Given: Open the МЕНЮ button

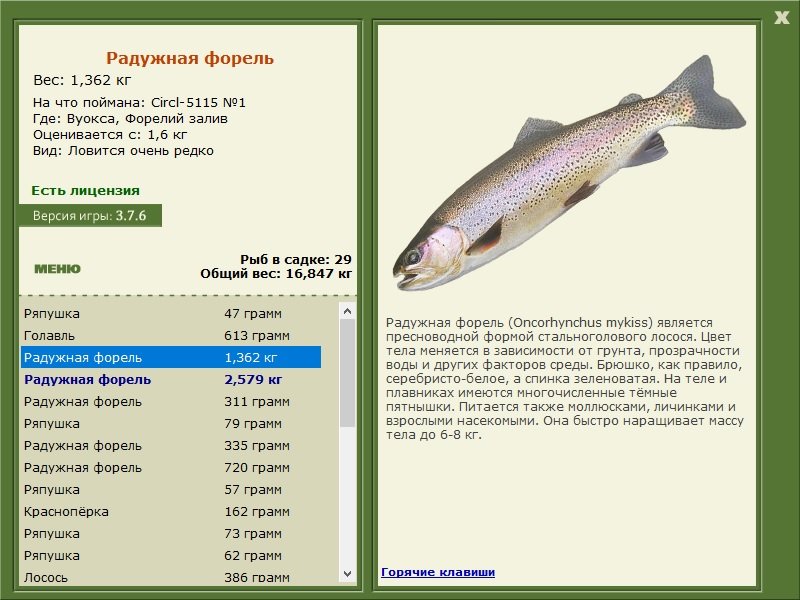Looking at the screenshot, I should (57, 269).
